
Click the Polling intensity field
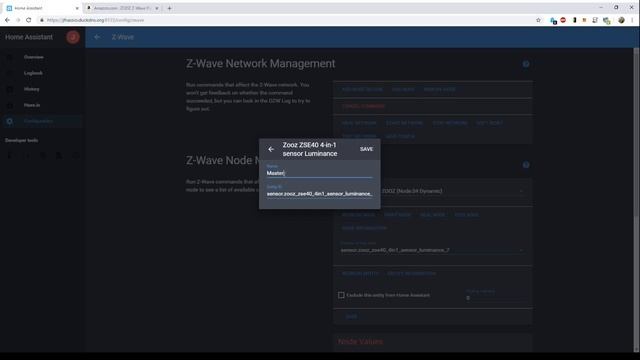495,298
